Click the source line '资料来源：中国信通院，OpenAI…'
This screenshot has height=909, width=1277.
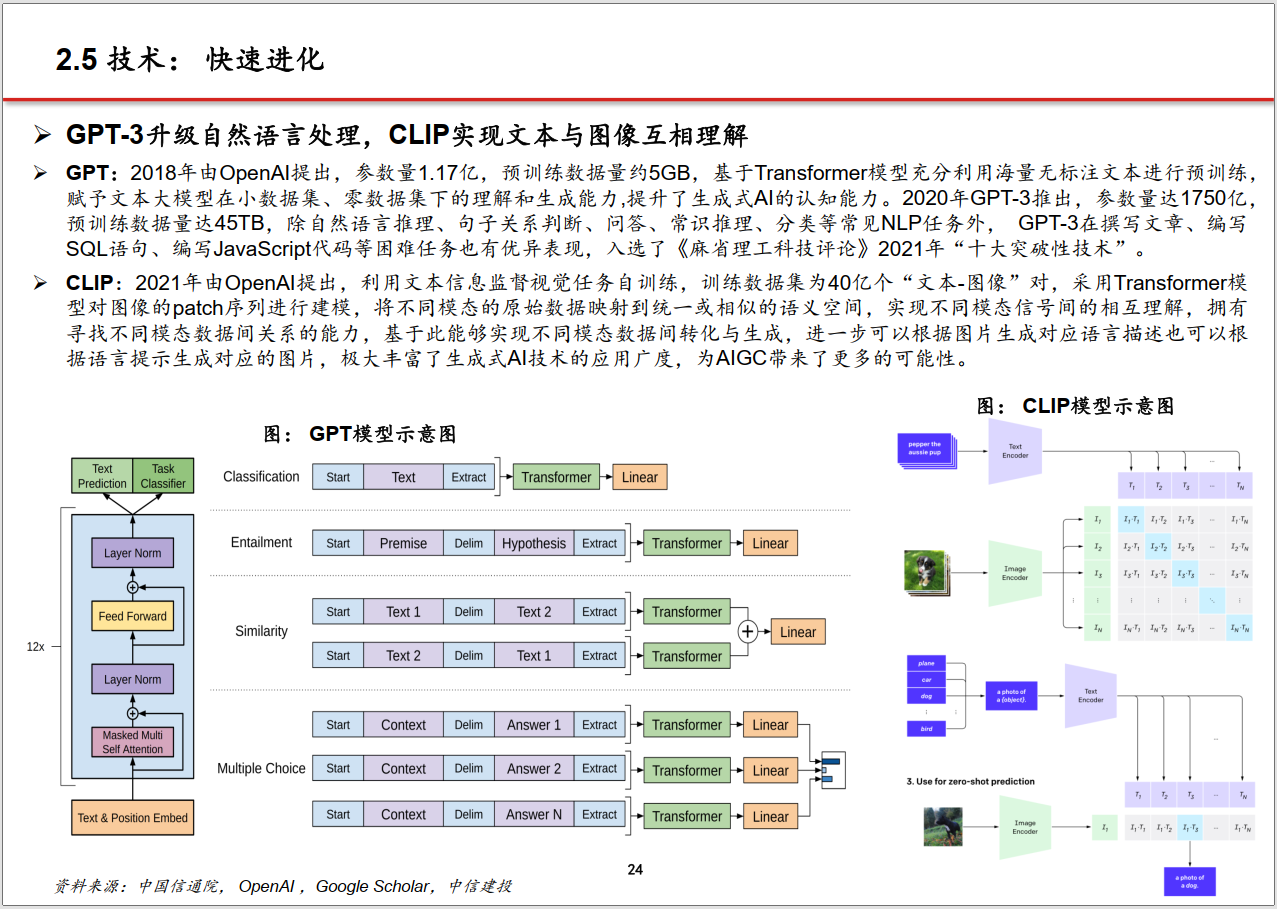283,886
